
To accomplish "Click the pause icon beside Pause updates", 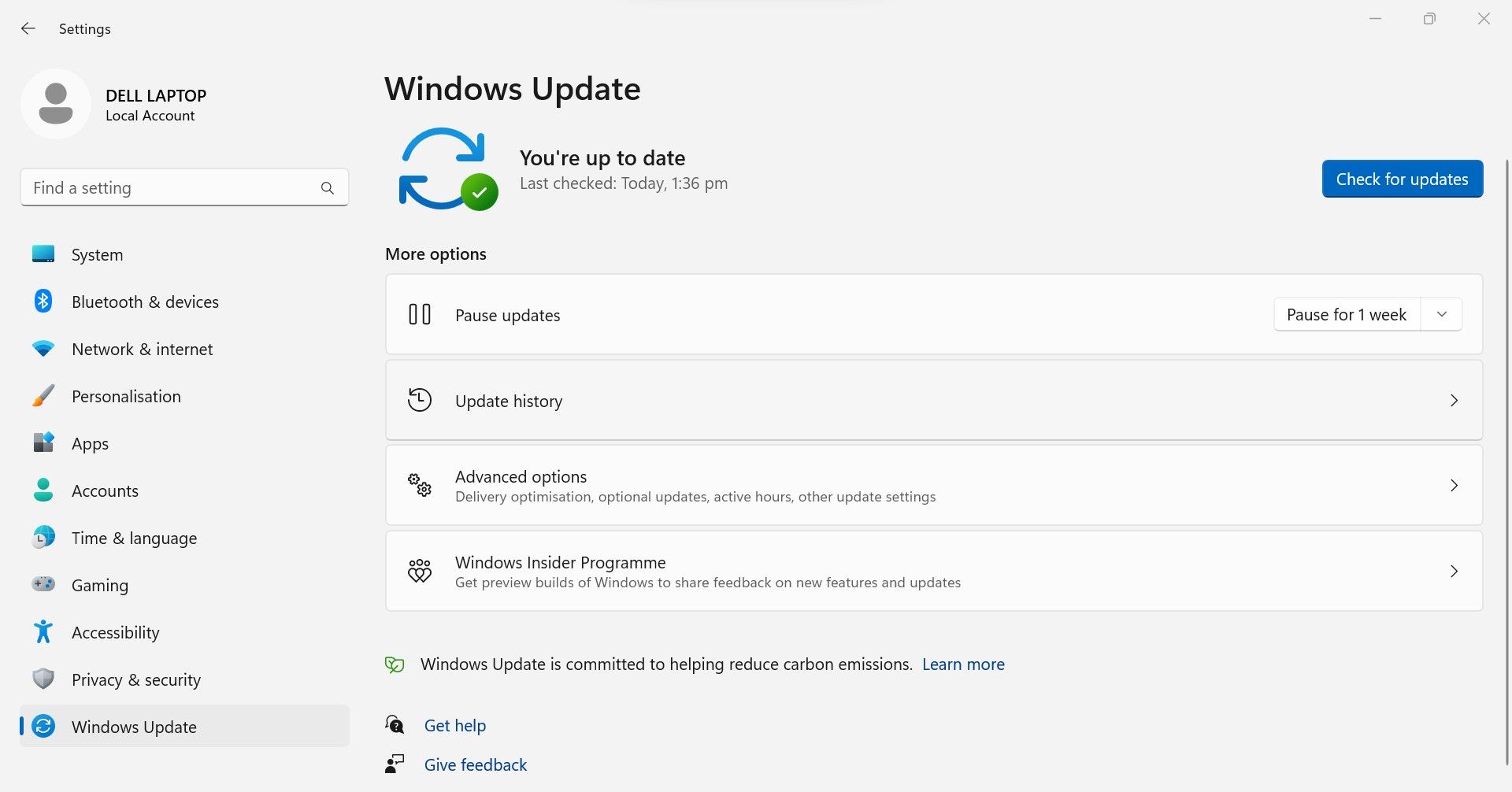I will 420,315.
